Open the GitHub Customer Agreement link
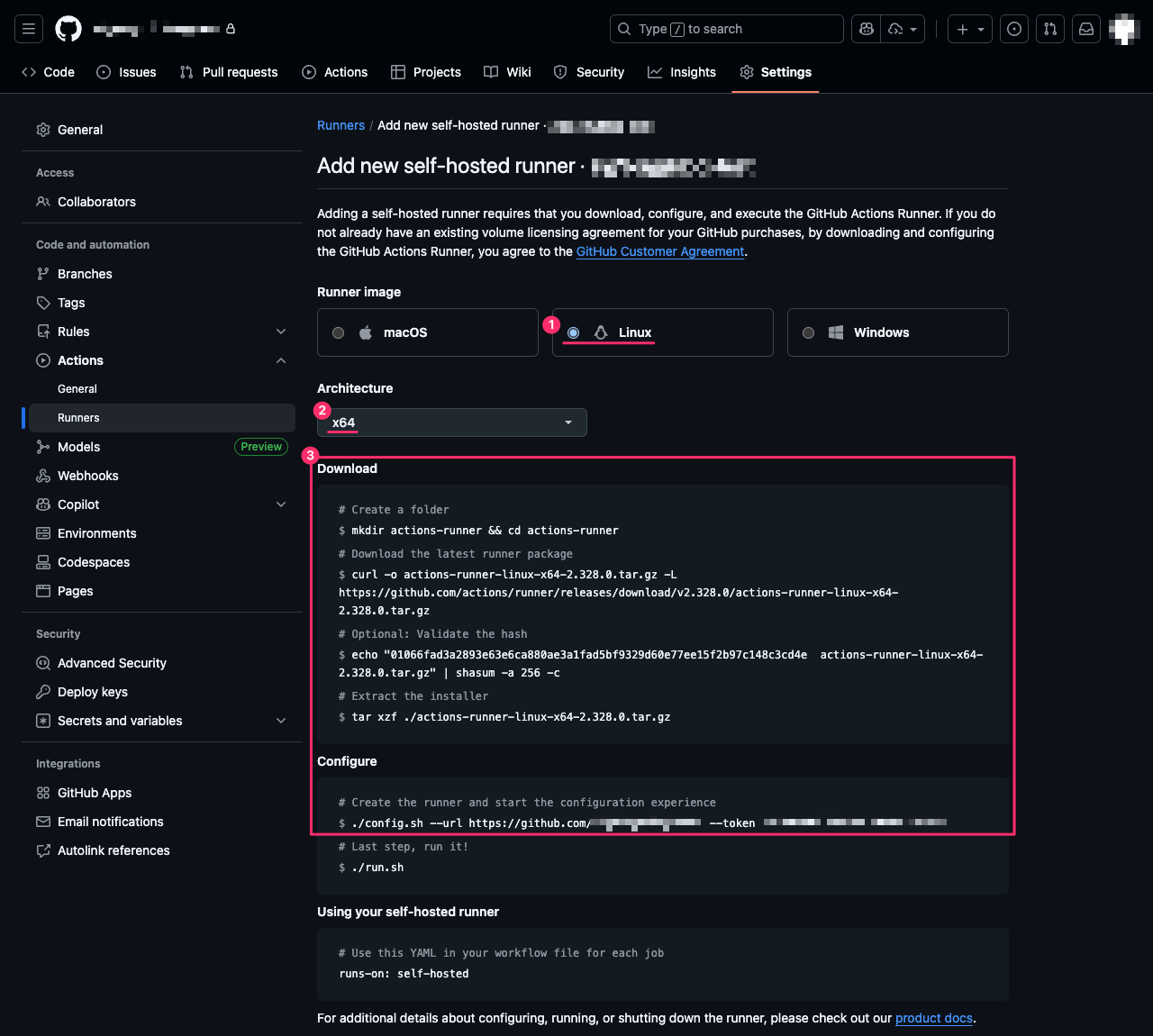1153x1036 pixels. click(660, 251)
